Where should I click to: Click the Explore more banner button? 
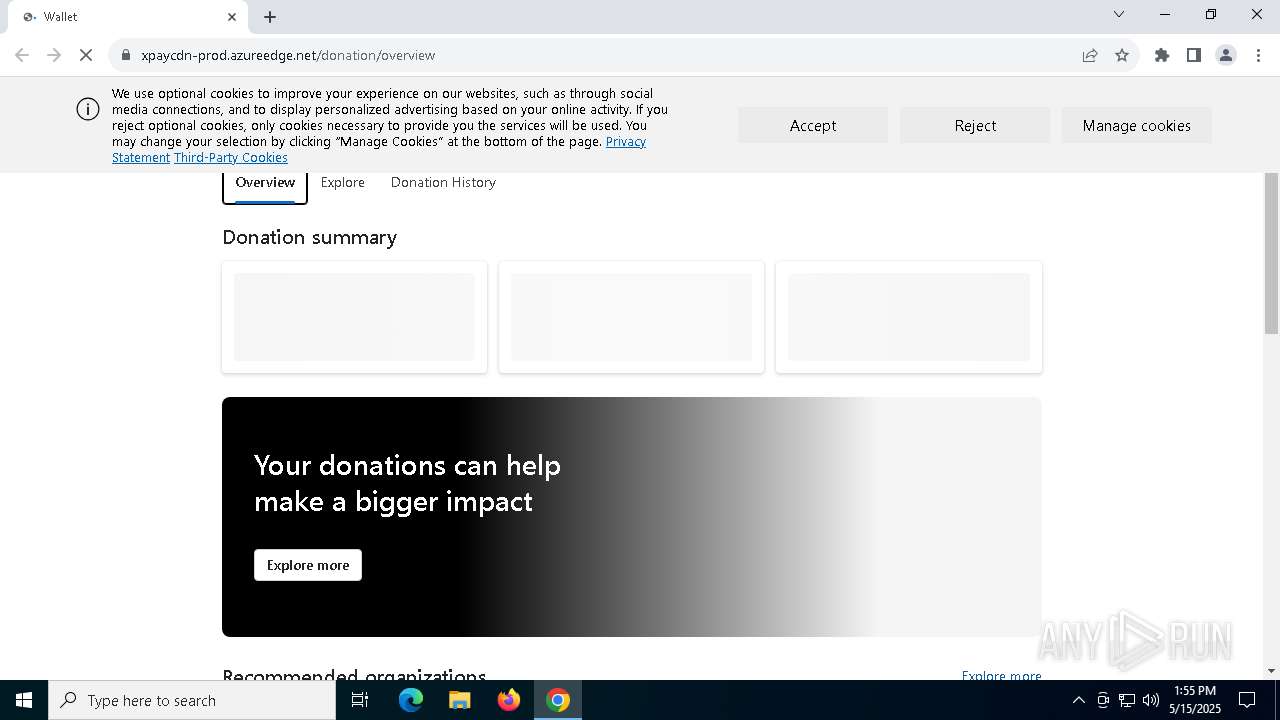pos(308,565)
